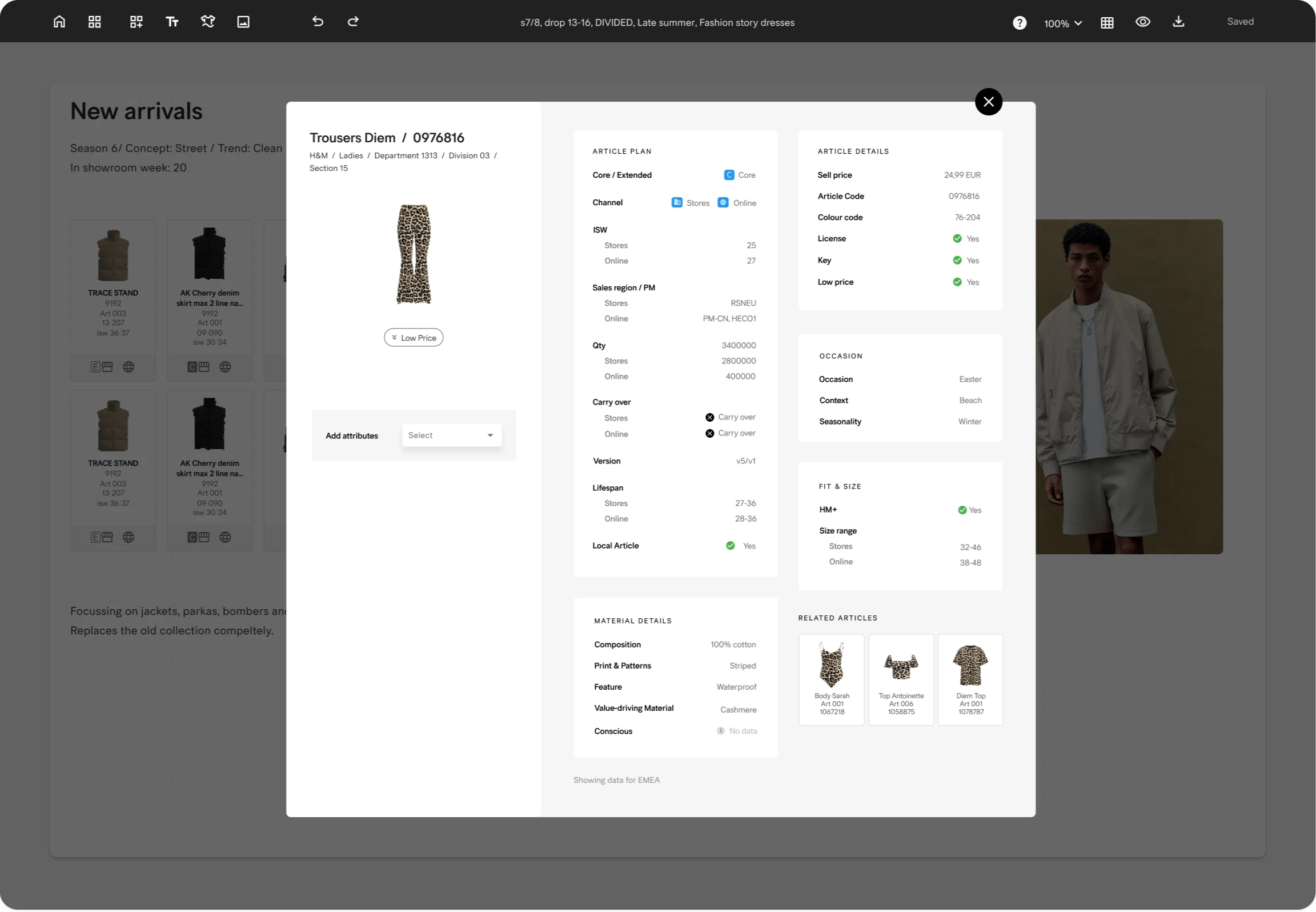Open the 100% zoom level dropdown
Image resolution: width=1316 pixels, height=912 pixels.
1062,23
